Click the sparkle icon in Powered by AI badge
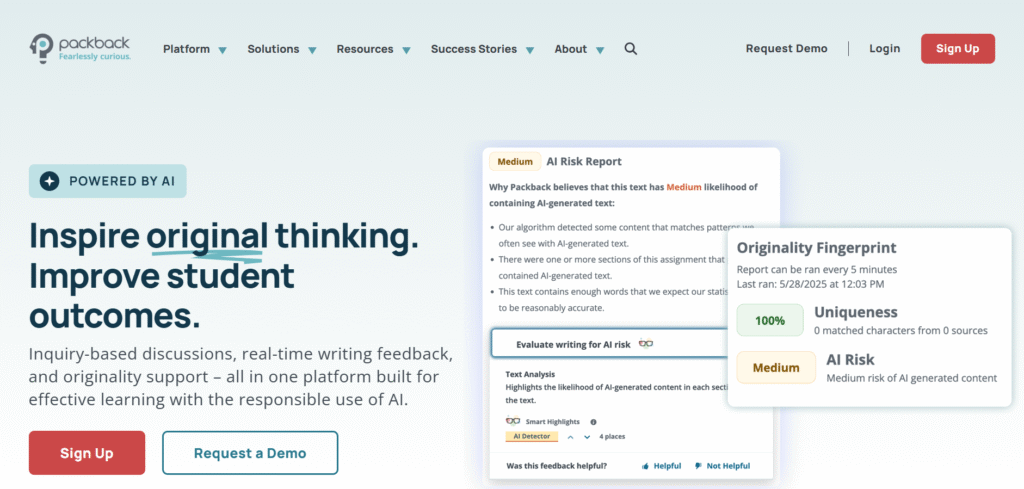The height and width of the screenshot is (489, 1024). pyautogui.click(x=50, y=181)
